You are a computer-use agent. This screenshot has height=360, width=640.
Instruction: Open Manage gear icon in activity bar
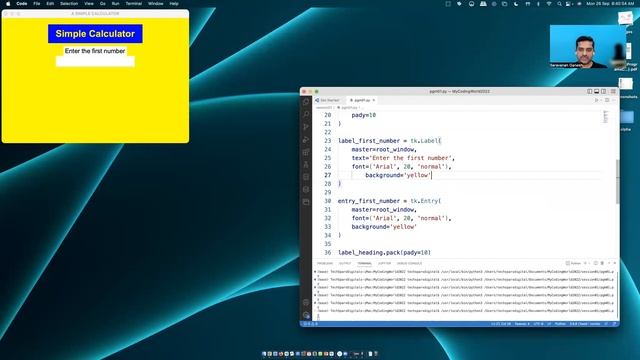click(x=306, y=315)
